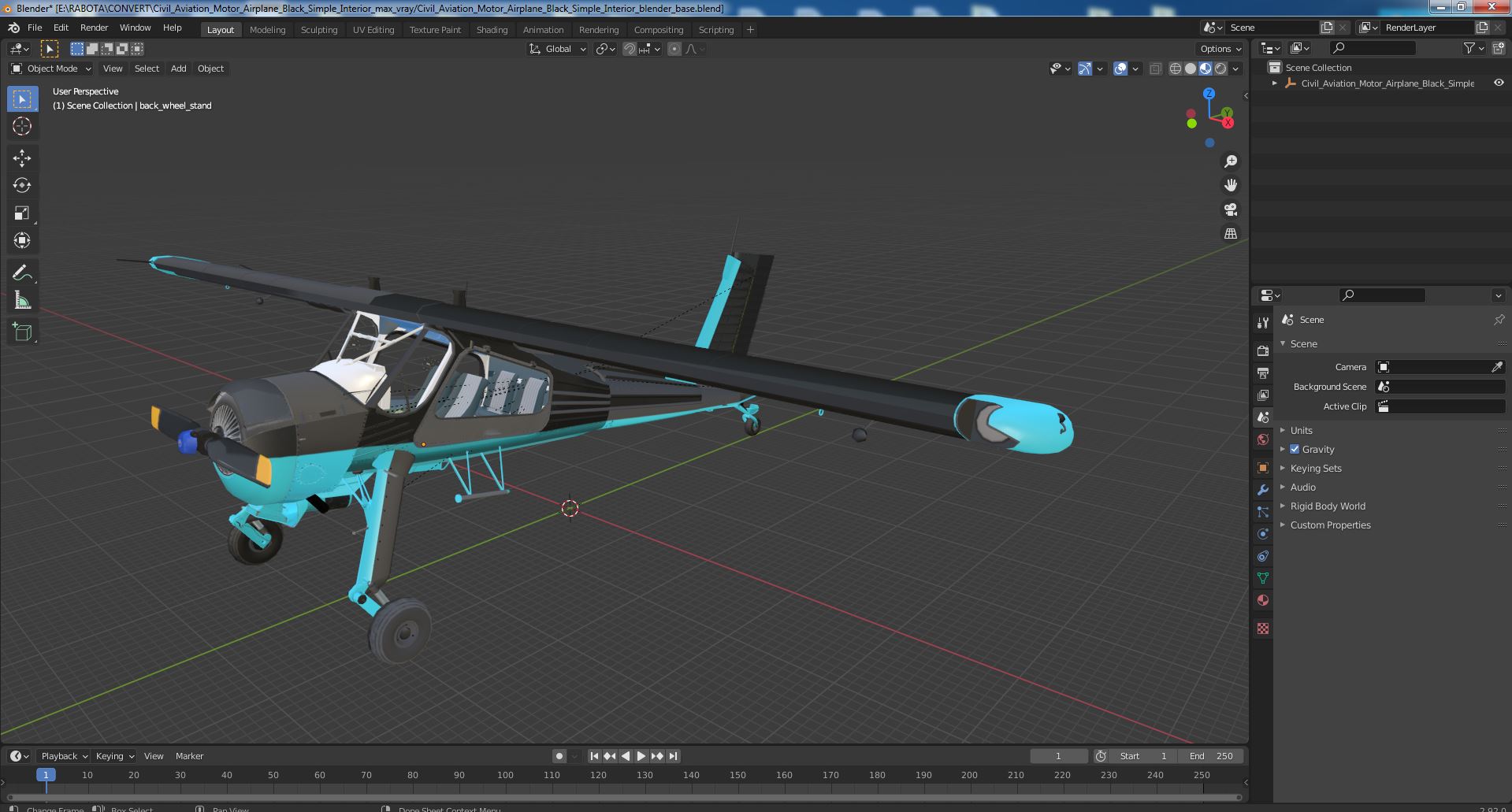Viewport: 1512px width, 812px height.
Task: Click current frame number field
Action: coord(1058,756)
